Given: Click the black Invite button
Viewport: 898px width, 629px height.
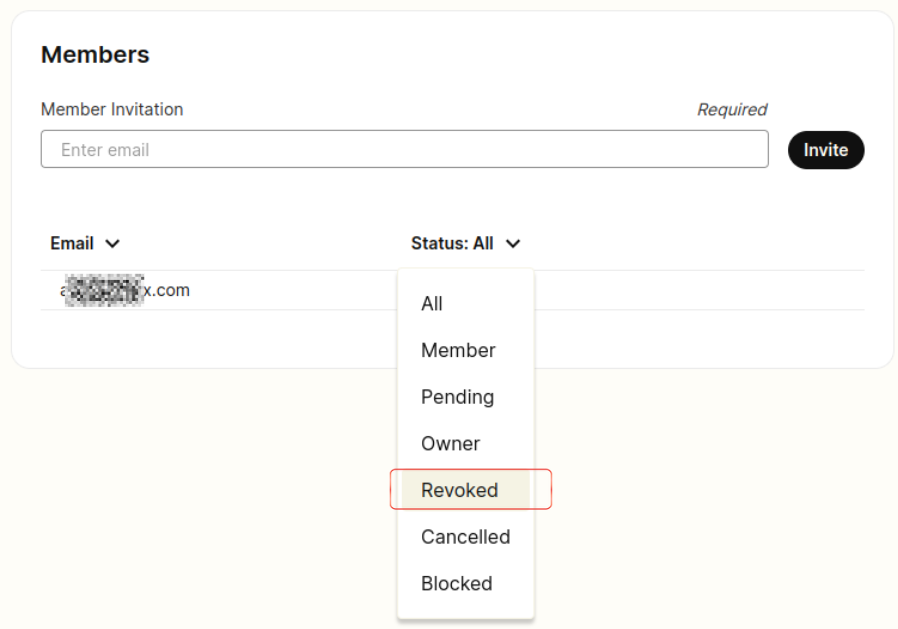Looking at the screenshot, I should (x=826, y=150).
